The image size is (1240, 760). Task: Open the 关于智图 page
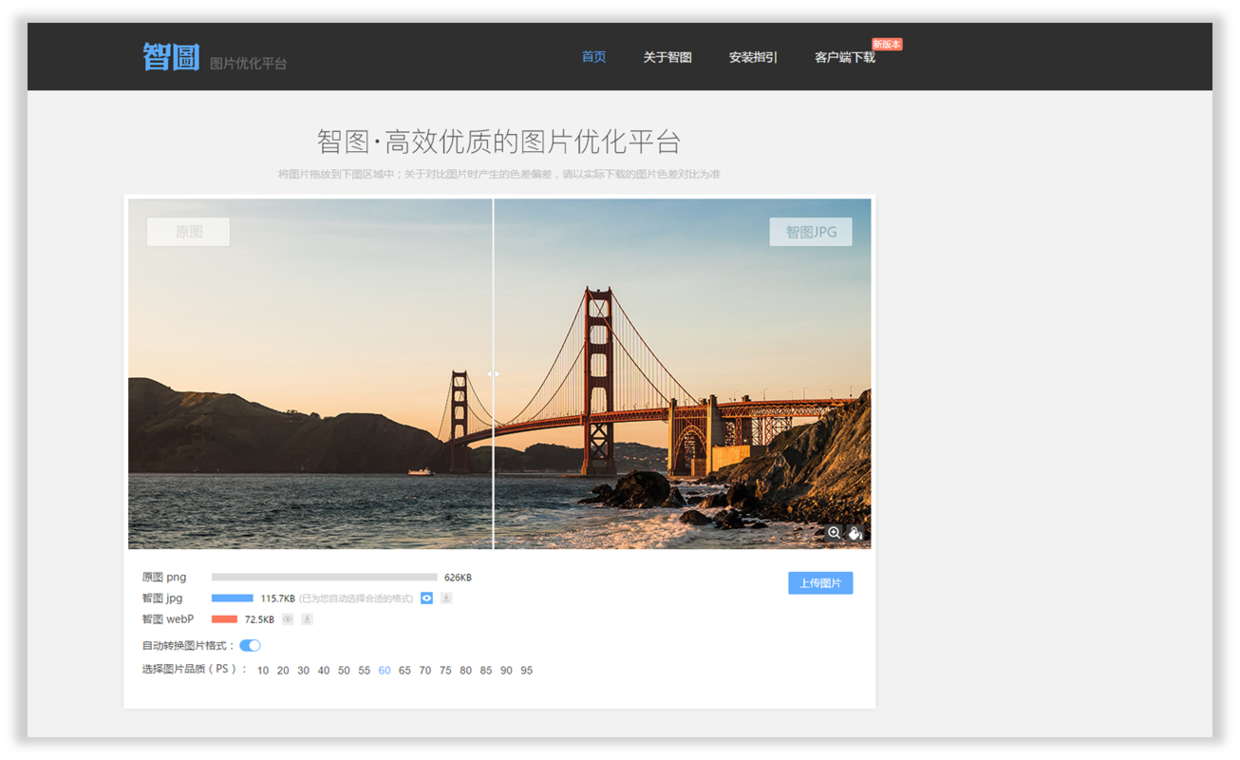667,57
